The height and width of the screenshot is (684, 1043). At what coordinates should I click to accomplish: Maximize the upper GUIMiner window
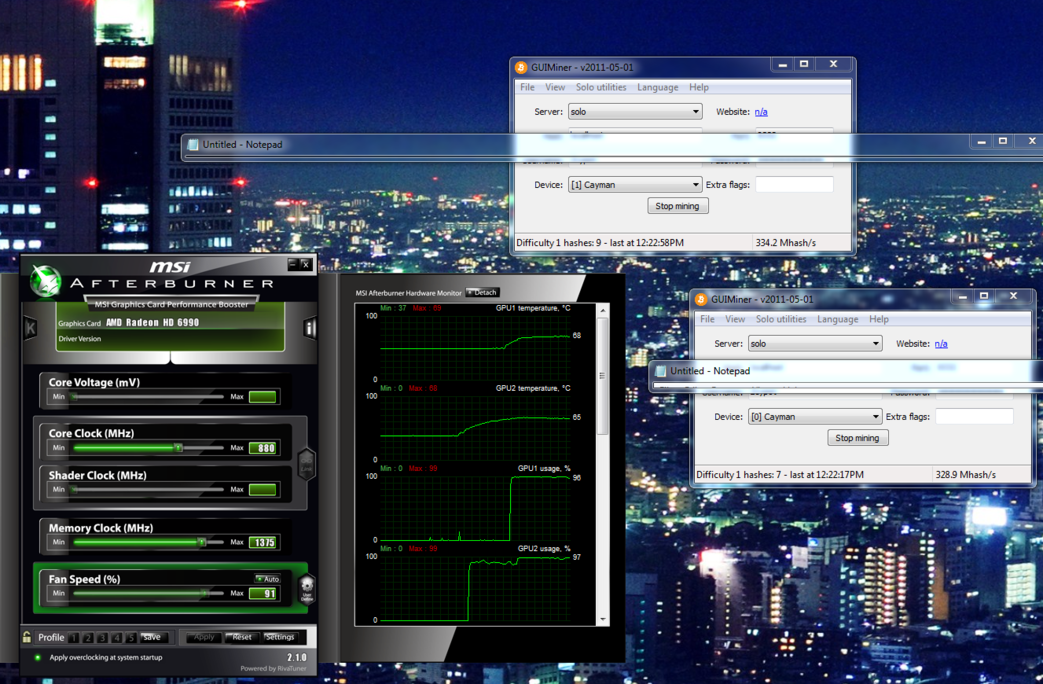click(804, 65)
